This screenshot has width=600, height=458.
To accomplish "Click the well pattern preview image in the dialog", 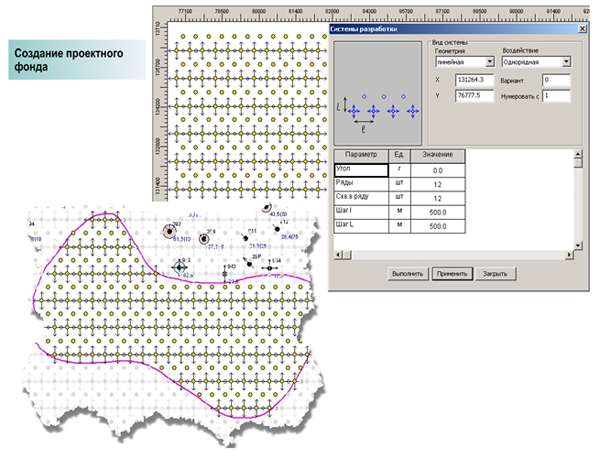I will pyautogui.click(x=378, y=93).
